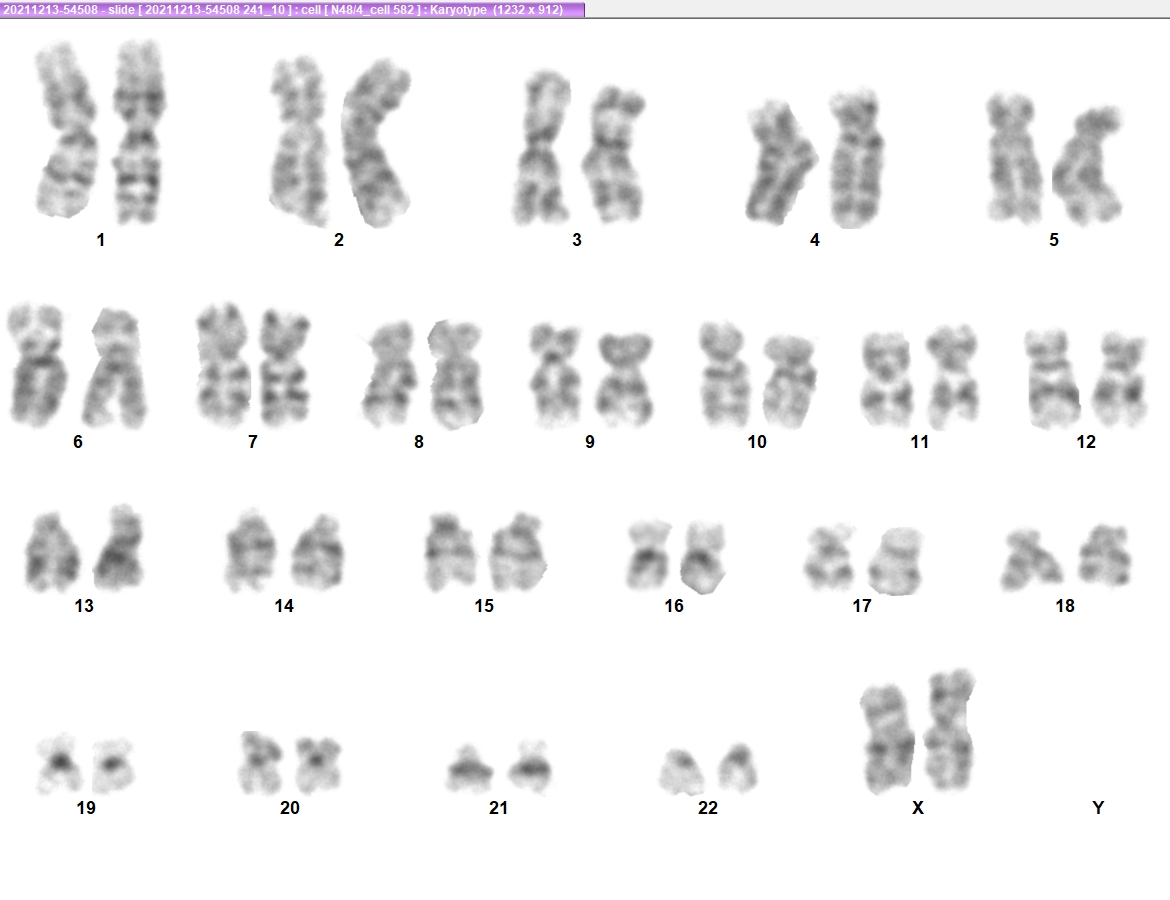This screenshot has height=900, width=1170.
Task: Select the sex chromosome label "X"
Action: [918, 808]
